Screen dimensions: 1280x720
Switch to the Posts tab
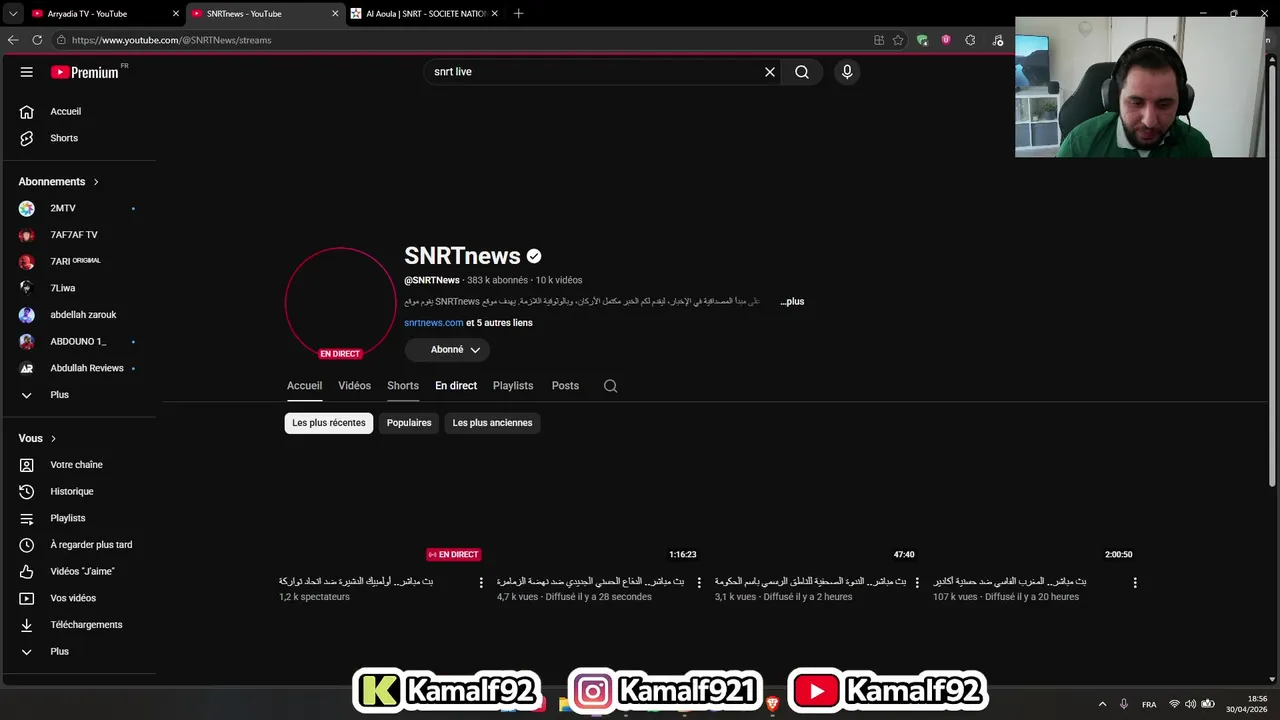565,386
